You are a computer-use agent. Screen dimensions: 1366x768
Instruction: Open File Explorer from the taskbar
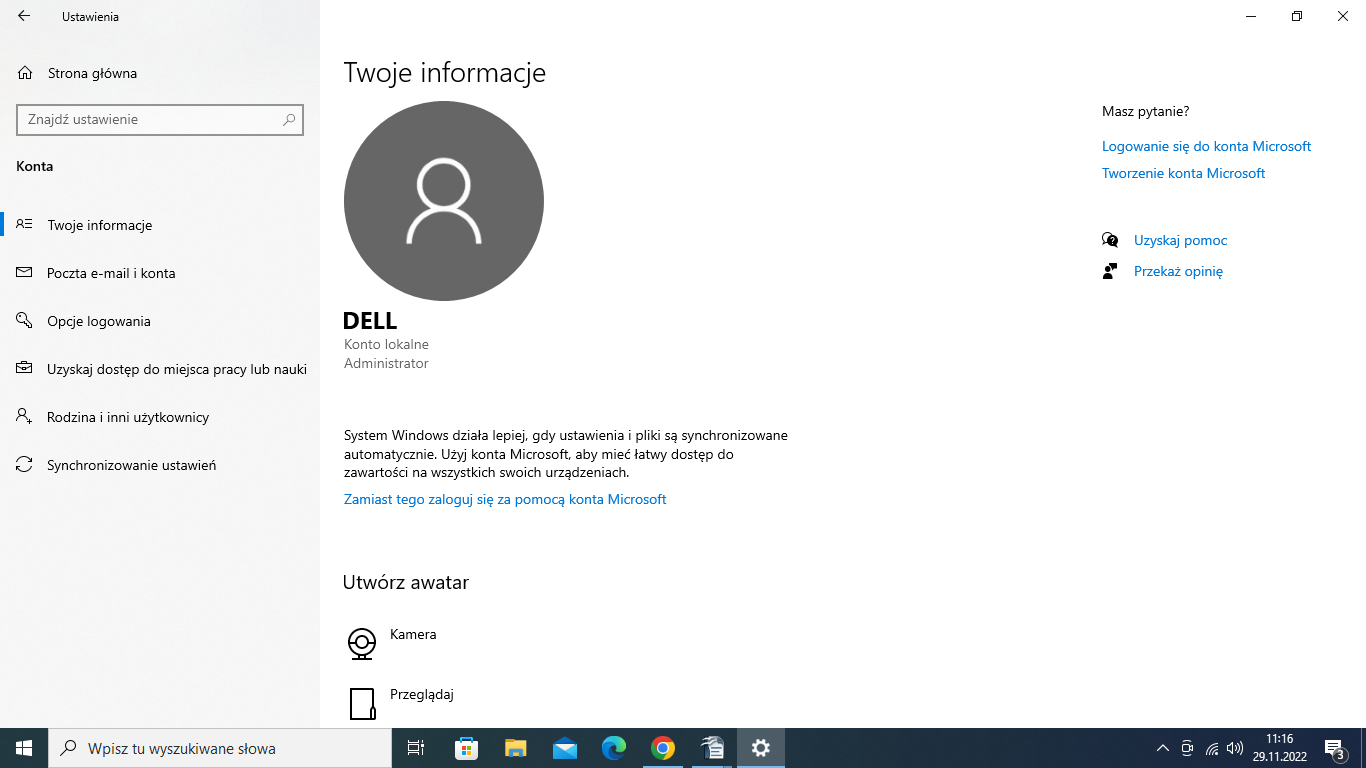click(x=515, y=748)
